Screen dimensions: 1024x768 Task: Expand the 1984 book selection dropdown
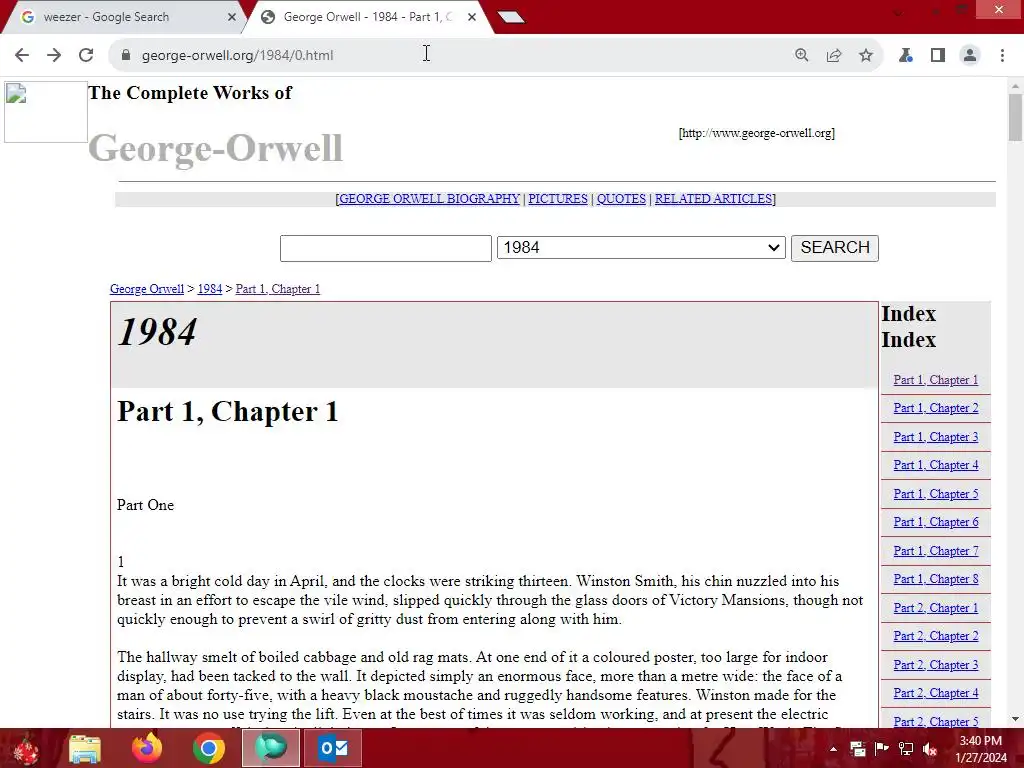tap(641, 248)
